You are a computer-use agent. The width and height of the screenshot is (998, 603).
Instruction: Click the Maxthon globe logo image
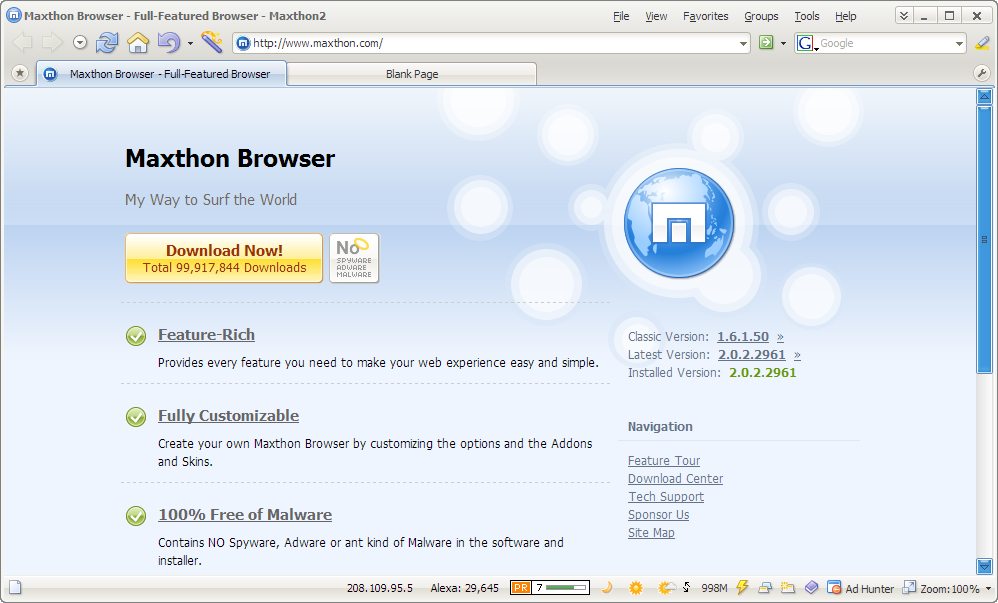(679, 222)
